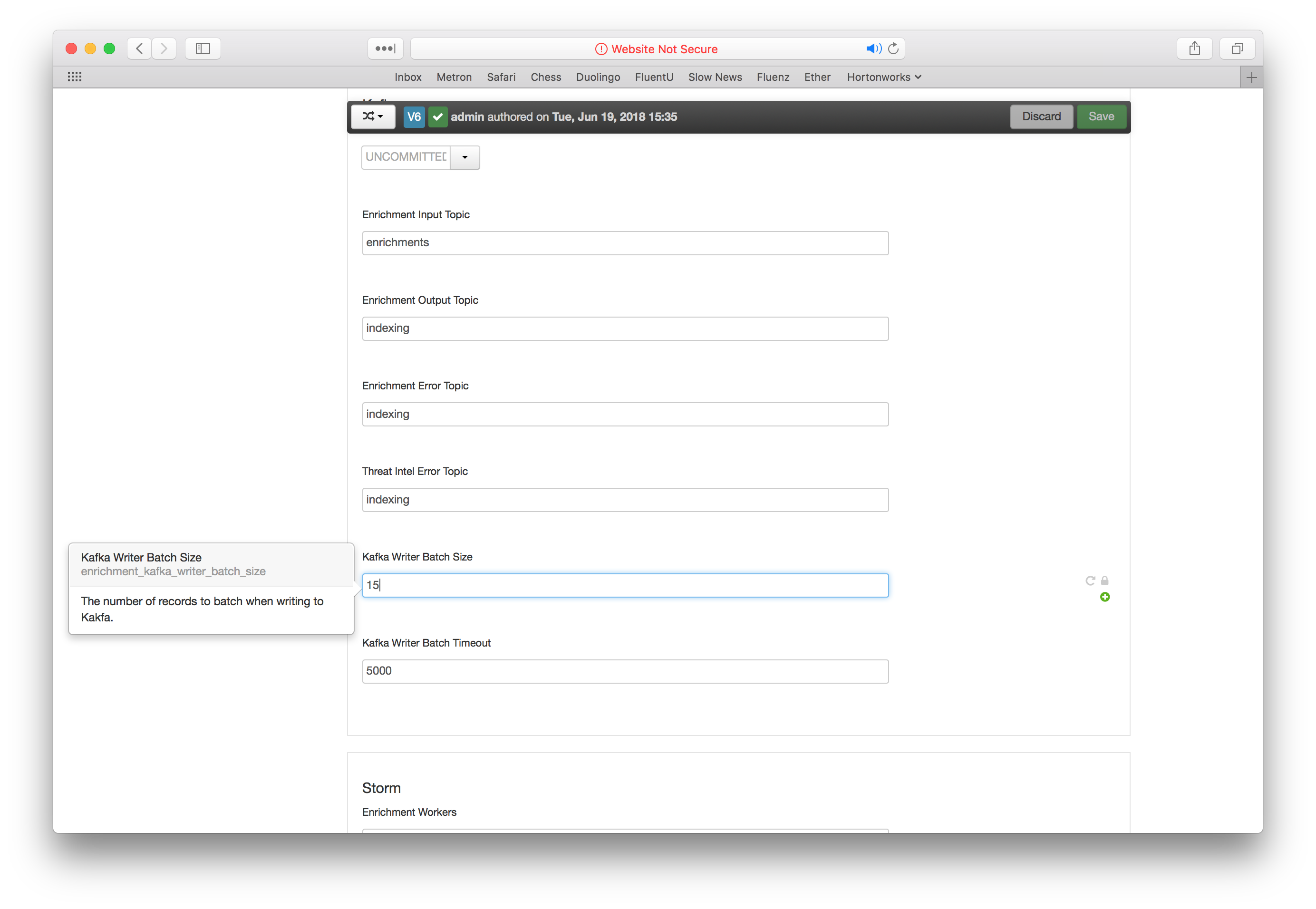The width and height of the screenshot is (1316, 909).
Task: Click the green checkmark in version bar
Action: click(x=437, y=117)
